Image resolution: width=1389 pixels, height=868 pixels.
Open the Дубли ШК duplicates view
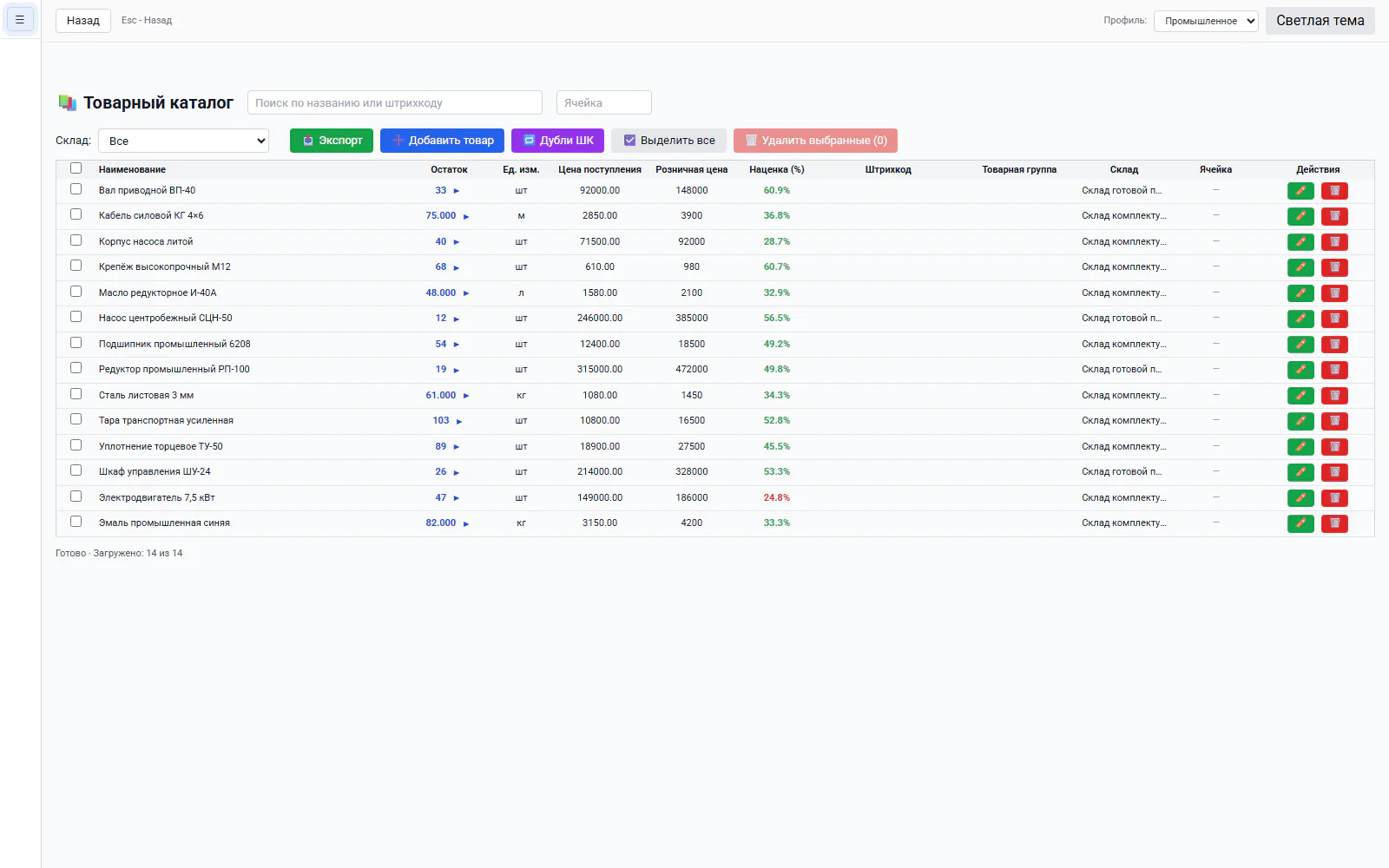(x=557, y=141)
